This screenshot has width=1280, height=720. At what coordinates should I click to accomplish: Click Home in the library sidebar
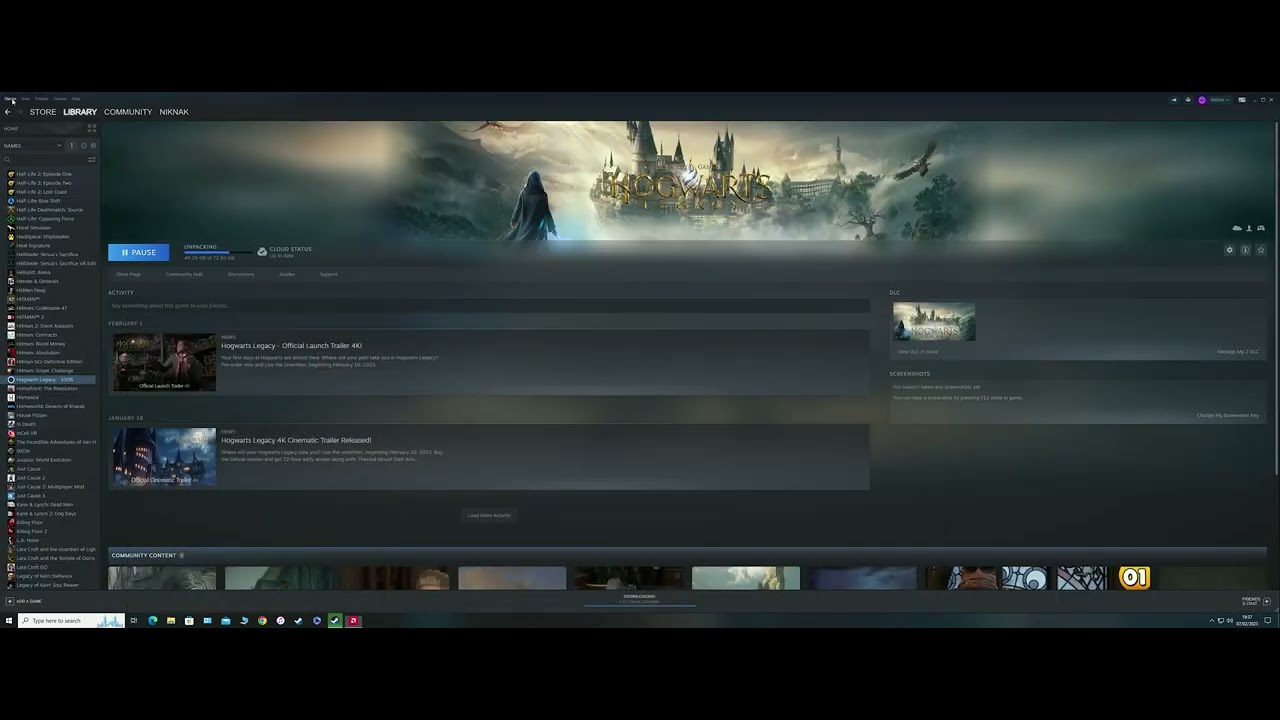click(x=11, y=128)
